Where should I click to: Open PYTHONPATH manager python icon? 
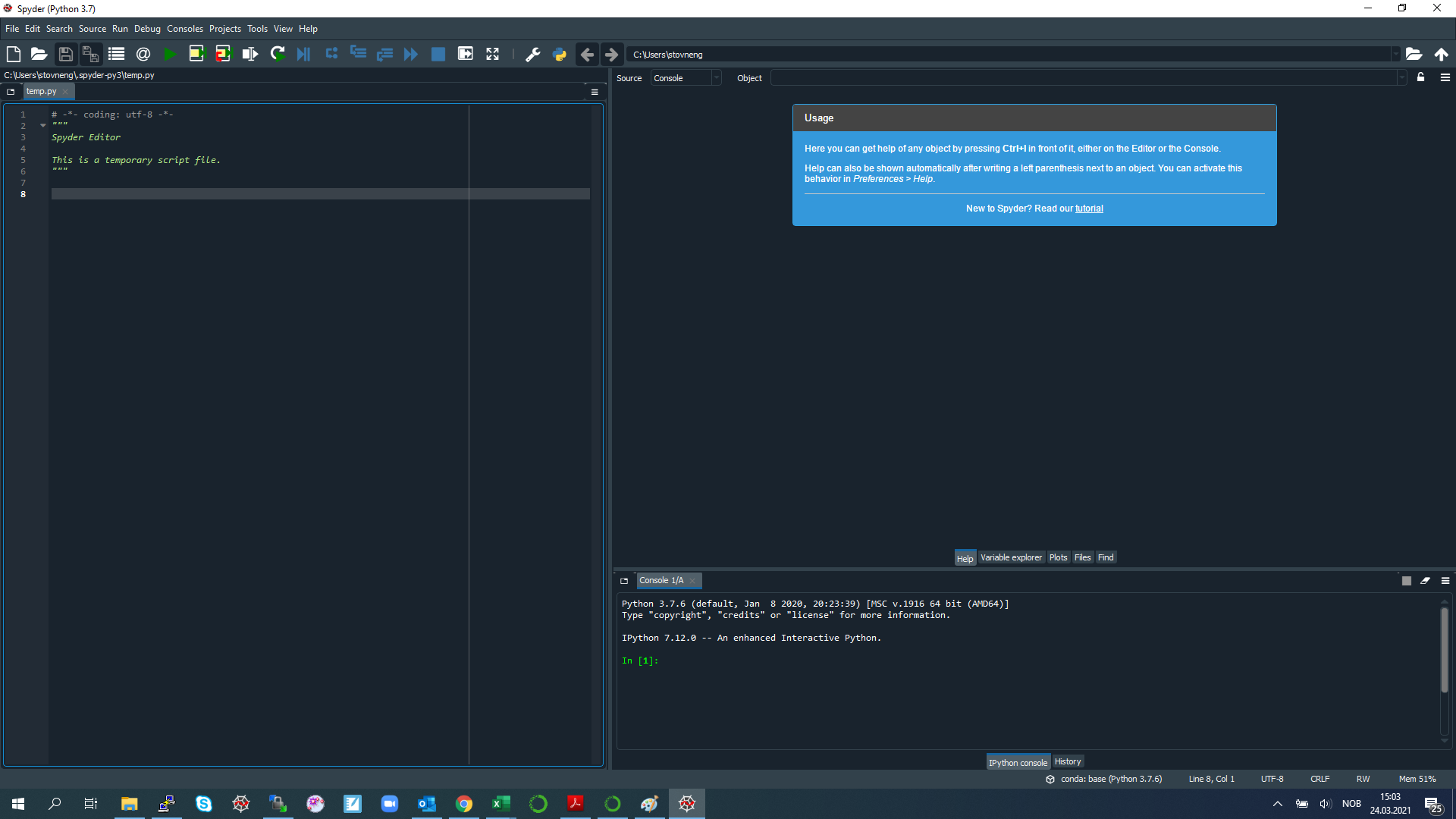560,54
